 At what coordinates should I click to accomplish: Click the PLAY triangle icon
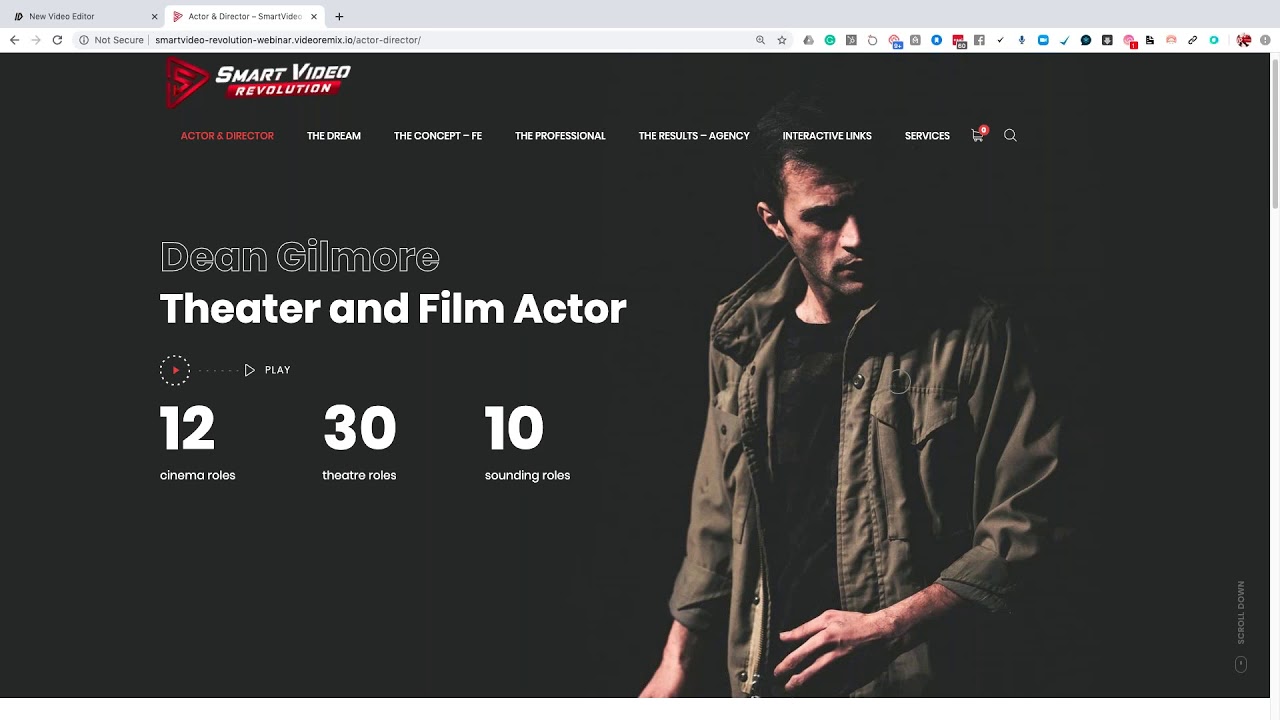(249, 370)
